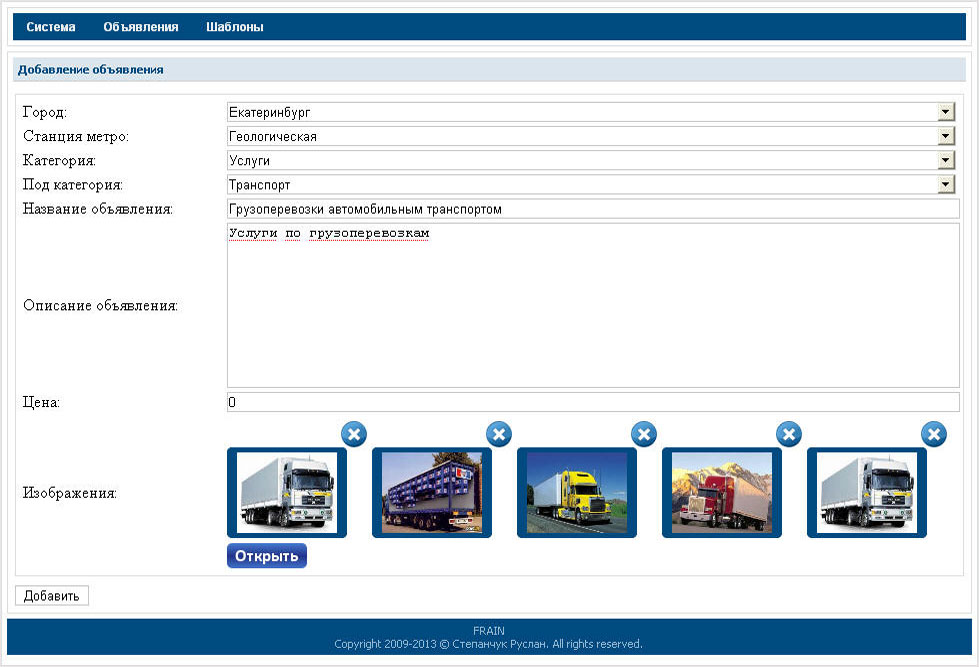Click the Открыть image upload button
The width and height of the screenshot is (979, 667).
pos(267,556)
